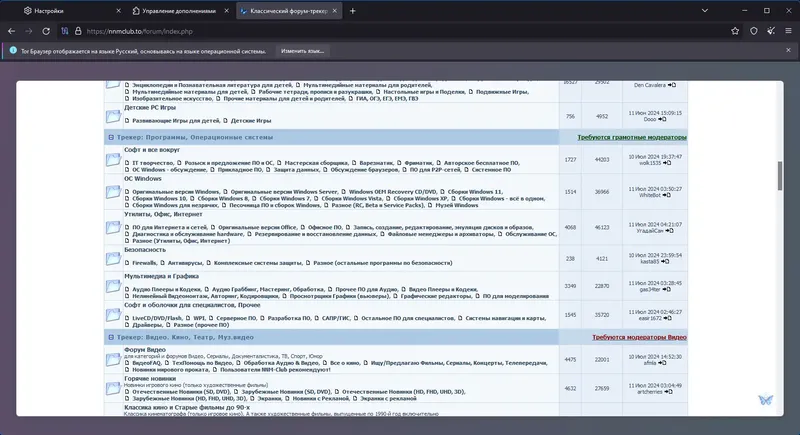Click the folder icon beside Безопасность
Viewport: 800px width, 435px height.
point(113,259)
